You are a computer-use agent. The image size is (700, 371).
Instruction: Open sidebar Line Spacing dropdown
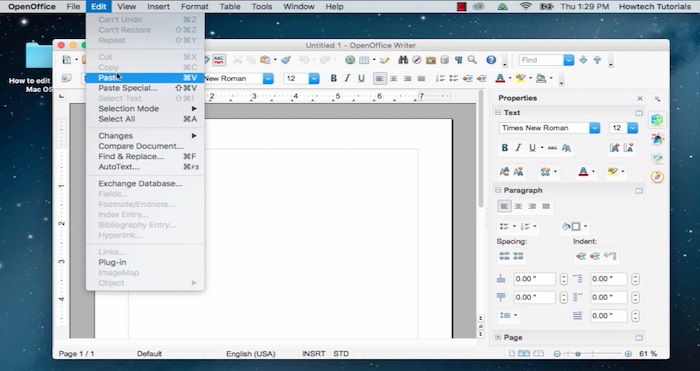508,316
